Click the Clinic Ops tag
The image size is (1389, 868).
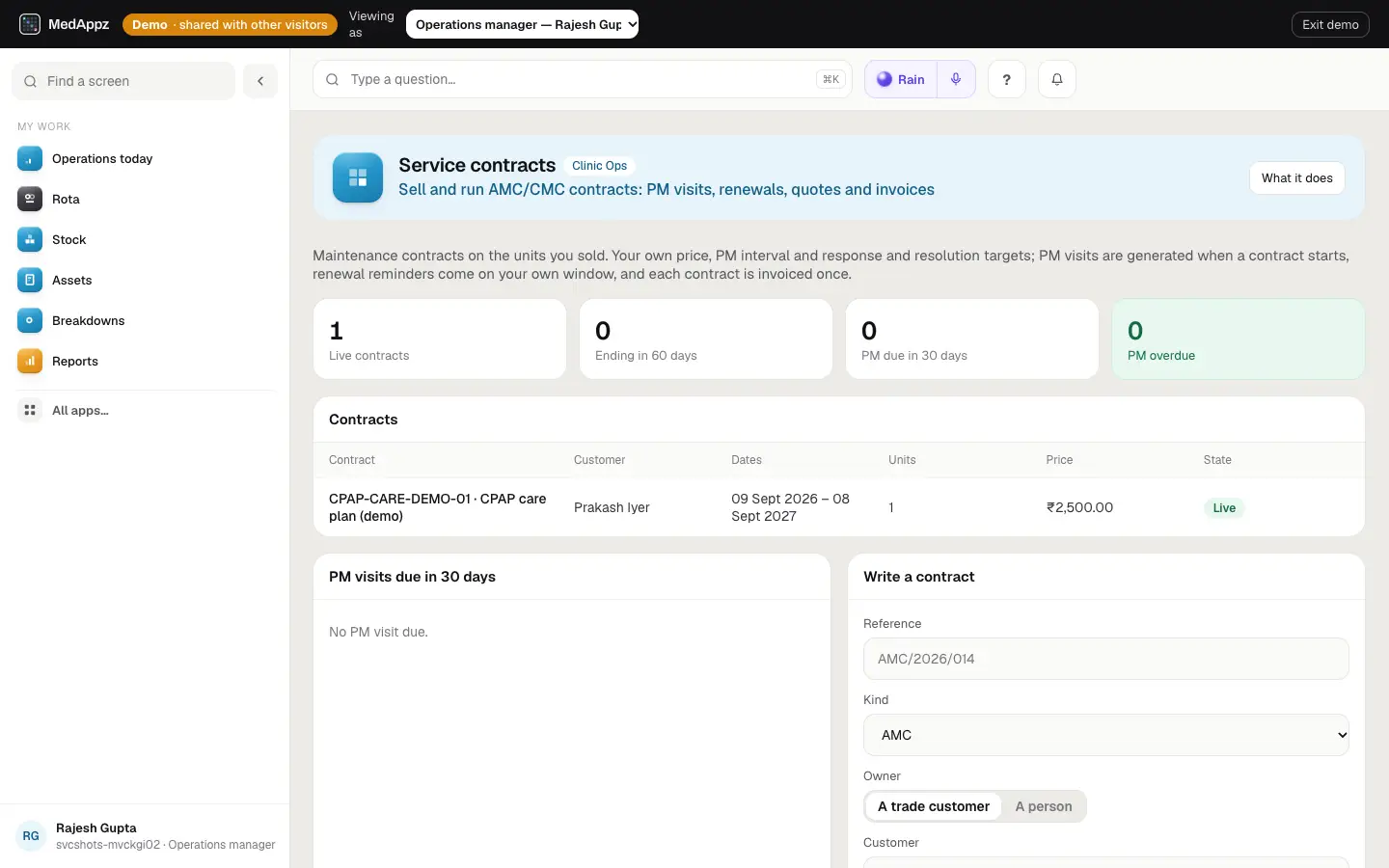point(599,166)
